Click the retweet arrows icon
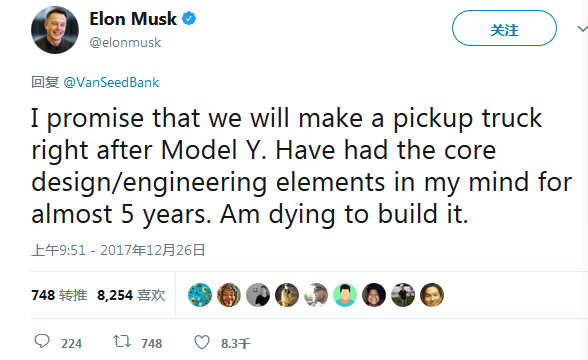 coord(122,341)
